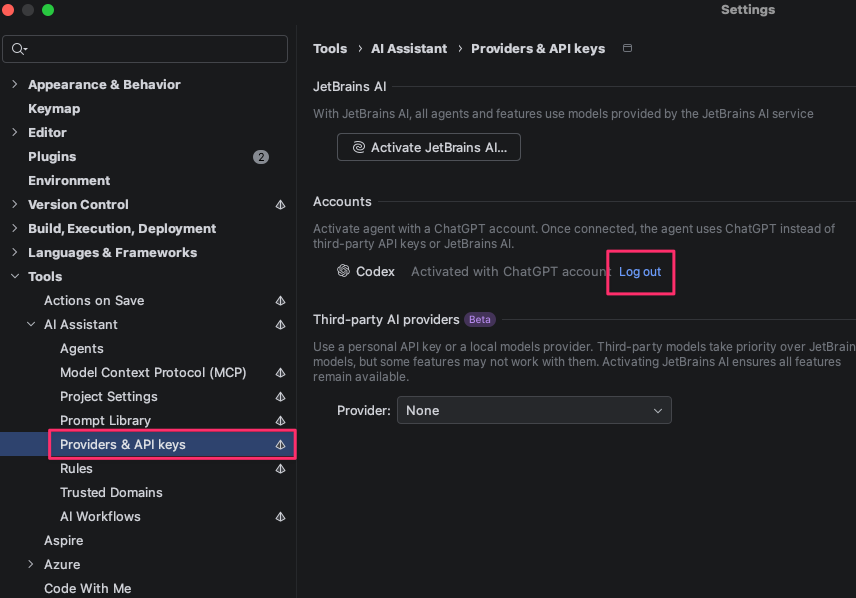This screenshot has height=598, width=856.
Task: Click AI Assistant in the breadcrumb
Action: tap(409, 49)
